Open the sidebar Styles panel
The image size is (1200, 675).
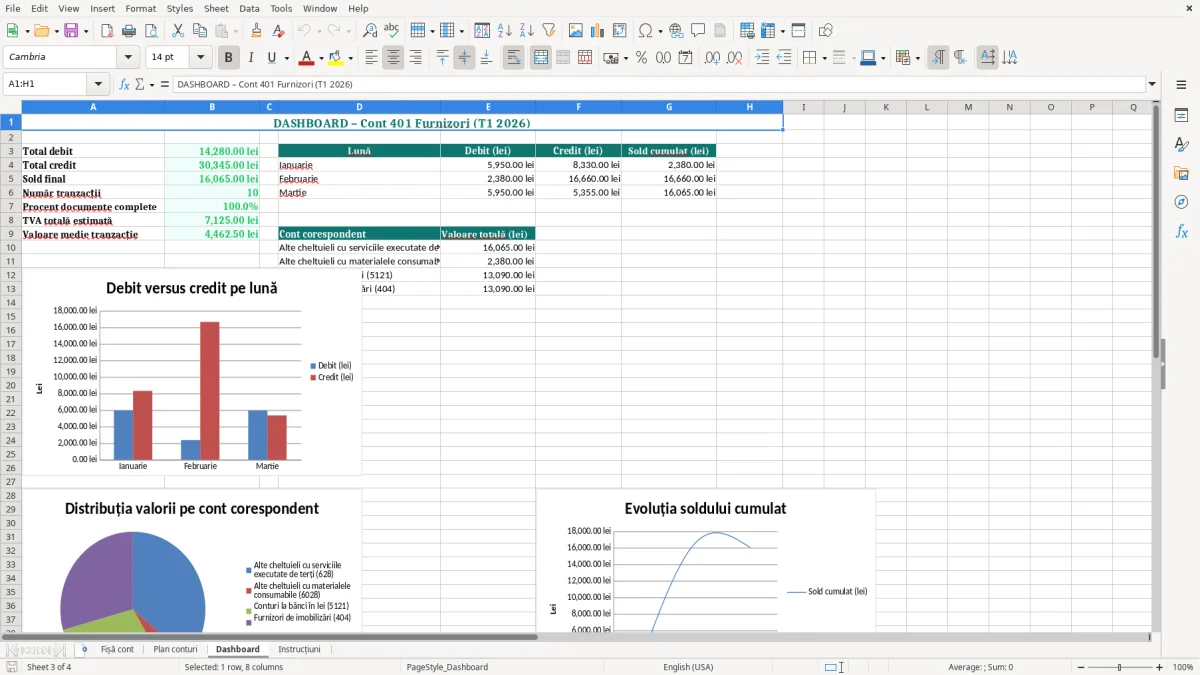click(1181, 145)
